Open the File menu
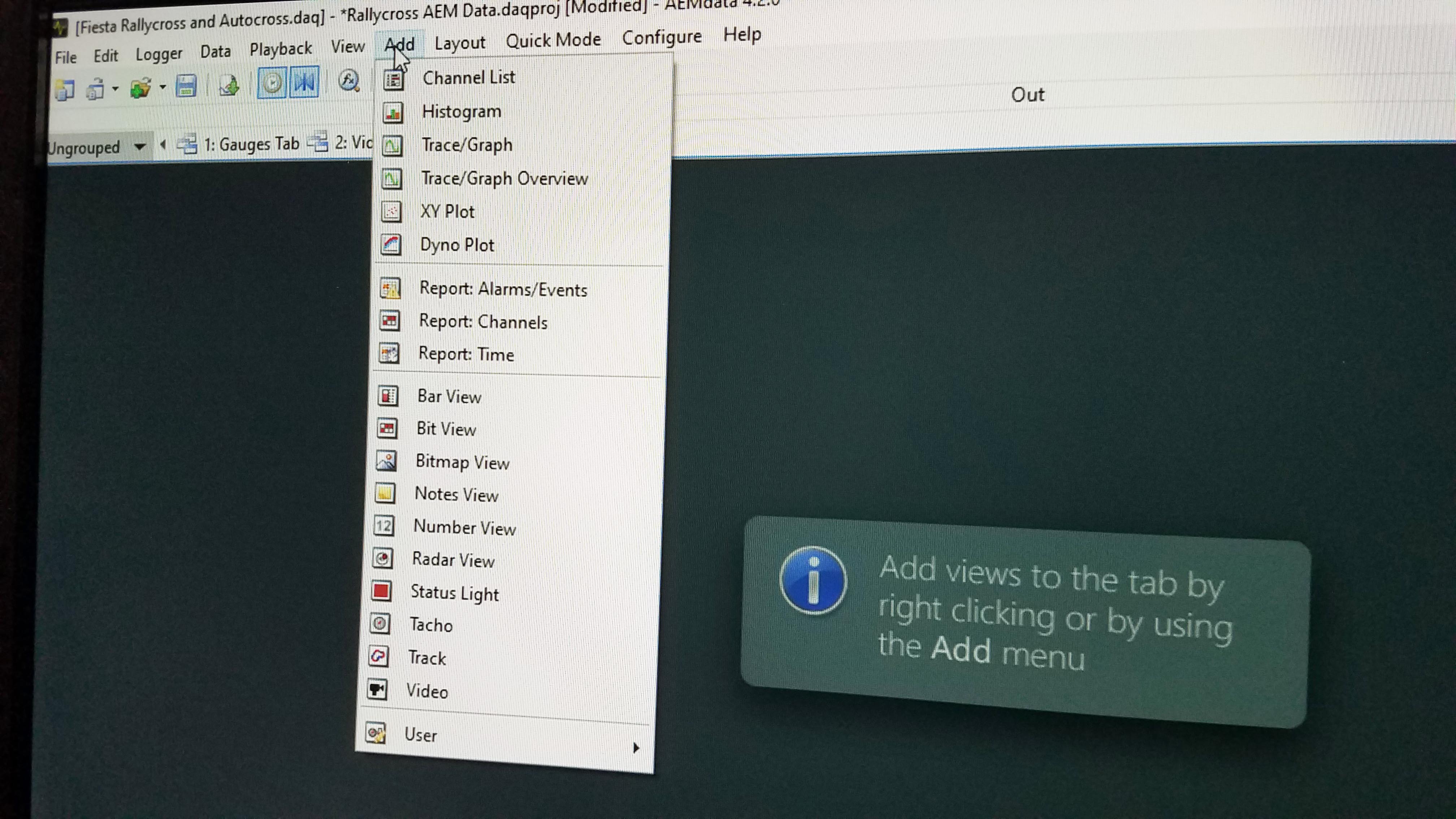The image size is (1456, 819). click(x=66, y=57)
